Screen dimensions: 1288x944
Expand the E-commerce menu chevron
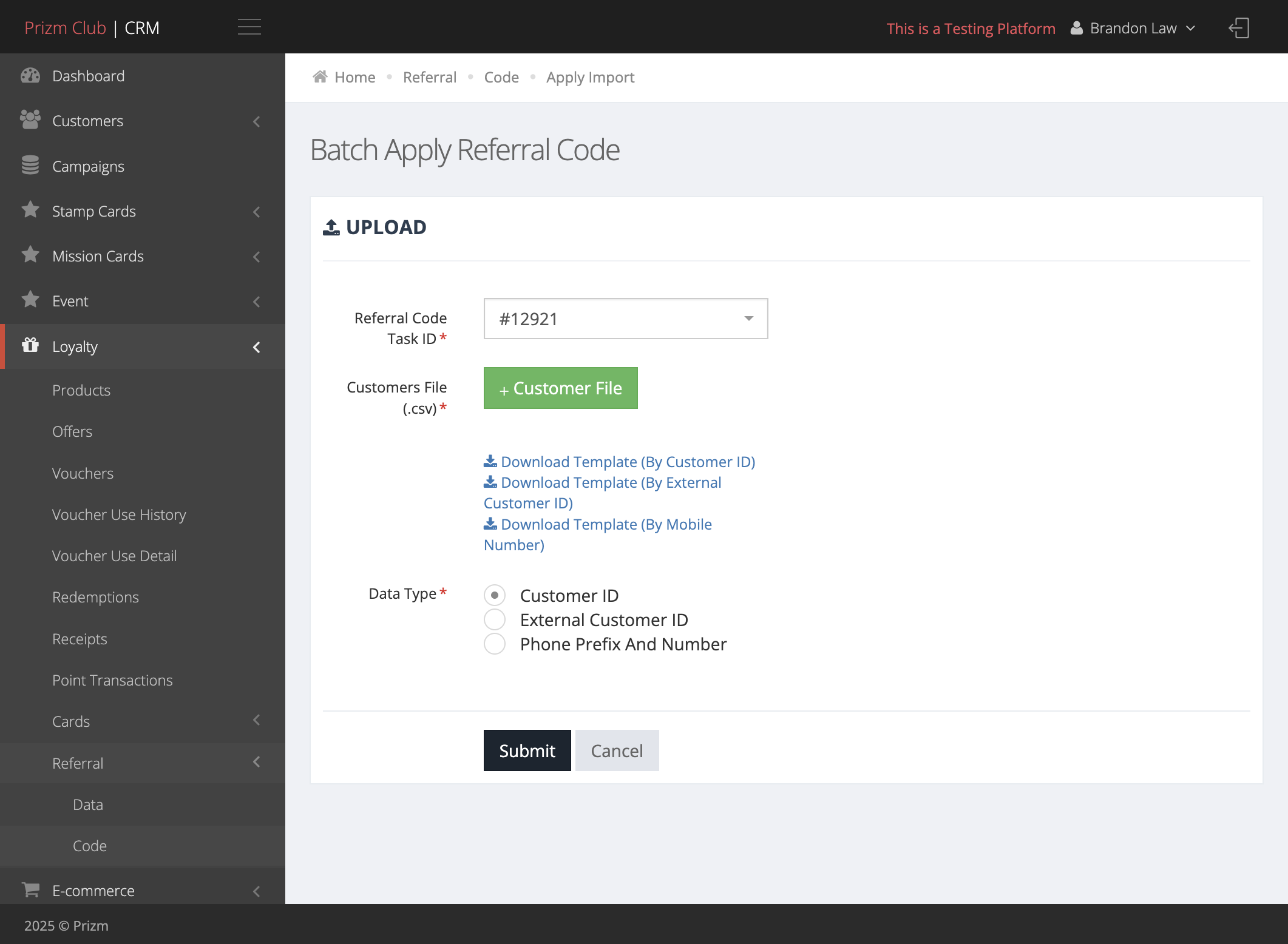[257, 891]
